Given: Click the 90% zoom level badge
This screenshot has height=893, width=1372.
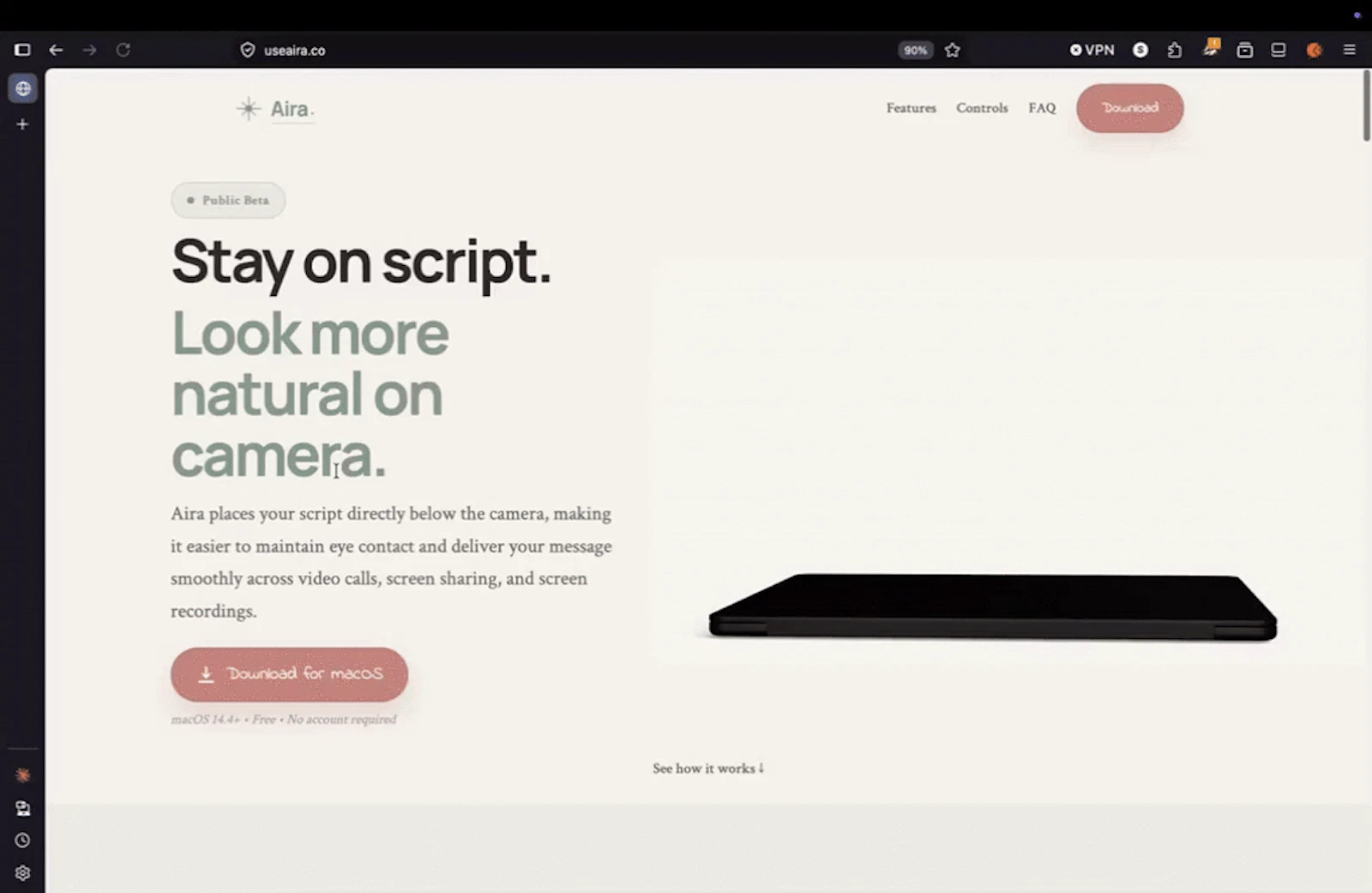Looking at the screenshot, I should point(915,50).
